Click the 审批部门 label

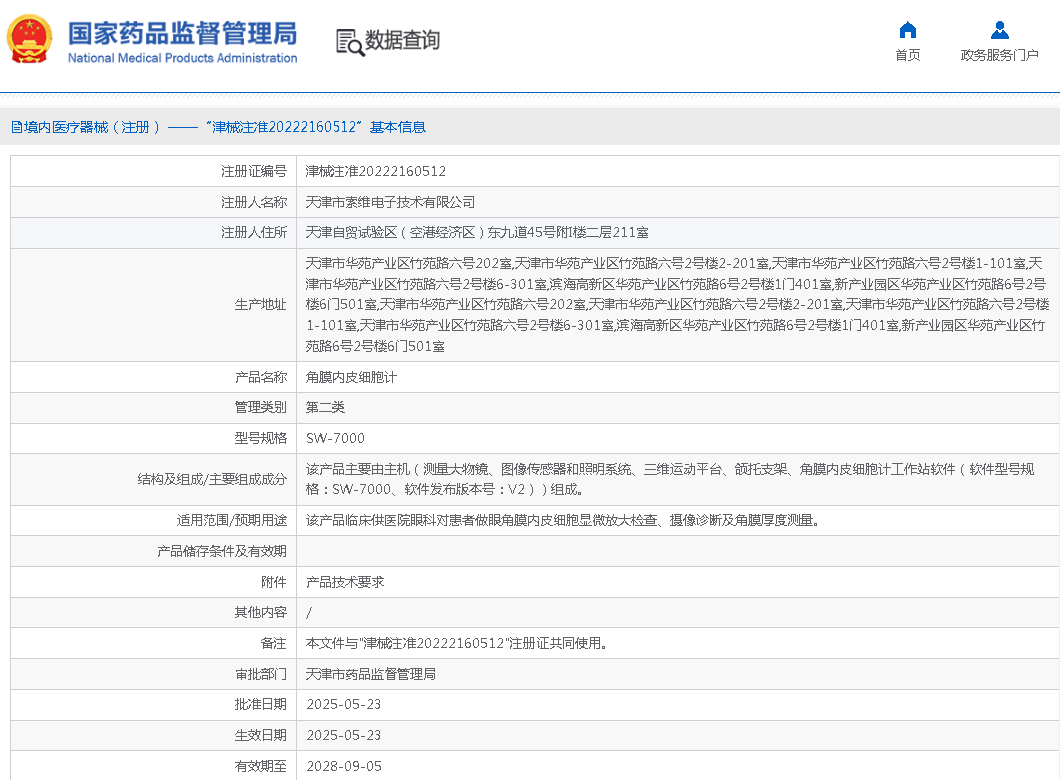(x=260, y=674)
